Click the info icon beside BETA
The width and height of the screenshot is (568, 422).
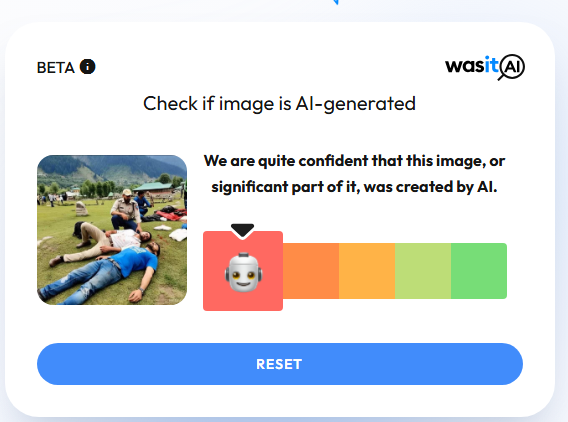pyautogui.click(x=87, y=67)
